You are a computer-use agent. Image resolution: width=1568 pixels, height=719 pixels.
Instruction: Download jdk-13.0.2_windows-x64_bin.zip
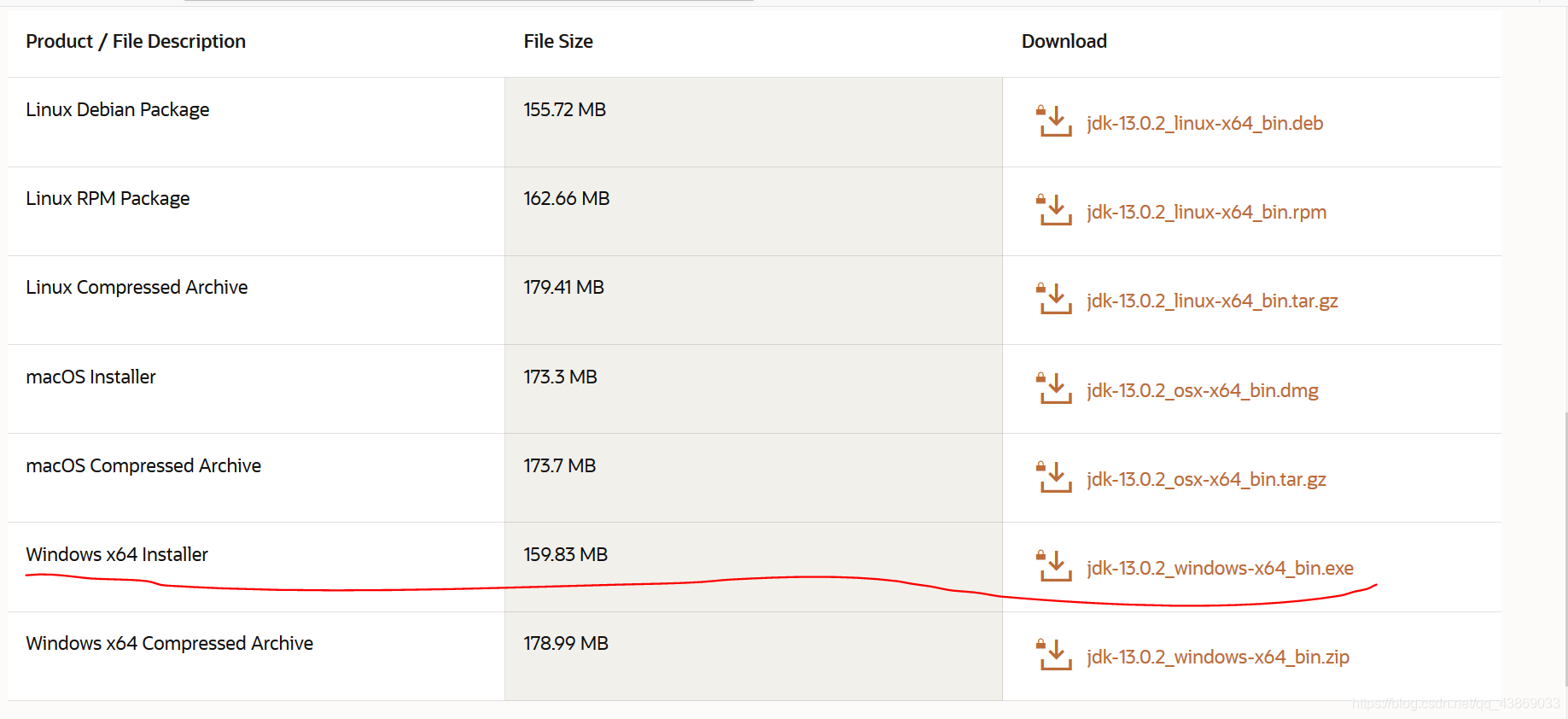(x=1218, y=657)
